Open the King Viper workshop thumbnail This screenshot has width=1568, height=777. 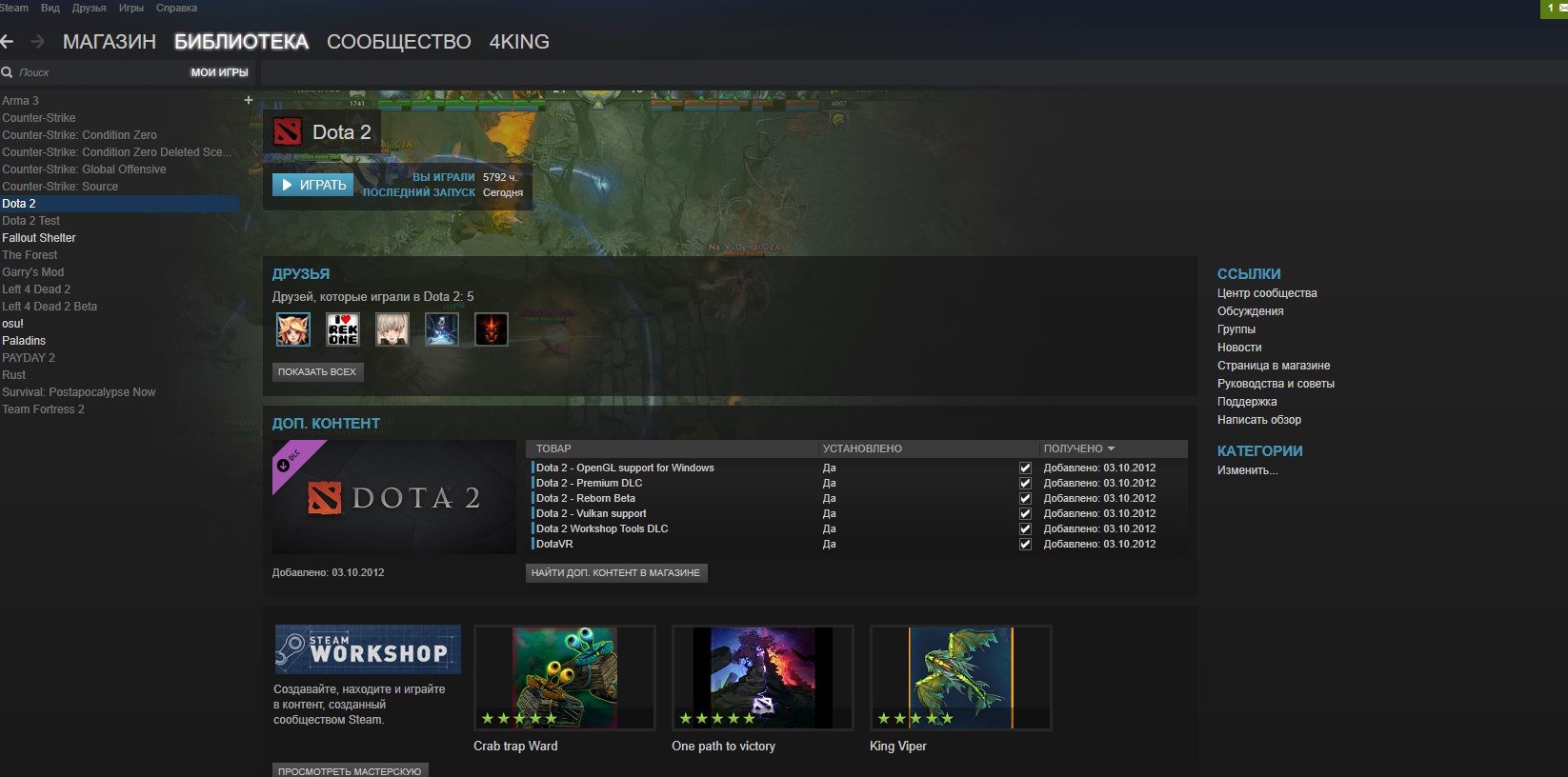(x=961, y=678)
